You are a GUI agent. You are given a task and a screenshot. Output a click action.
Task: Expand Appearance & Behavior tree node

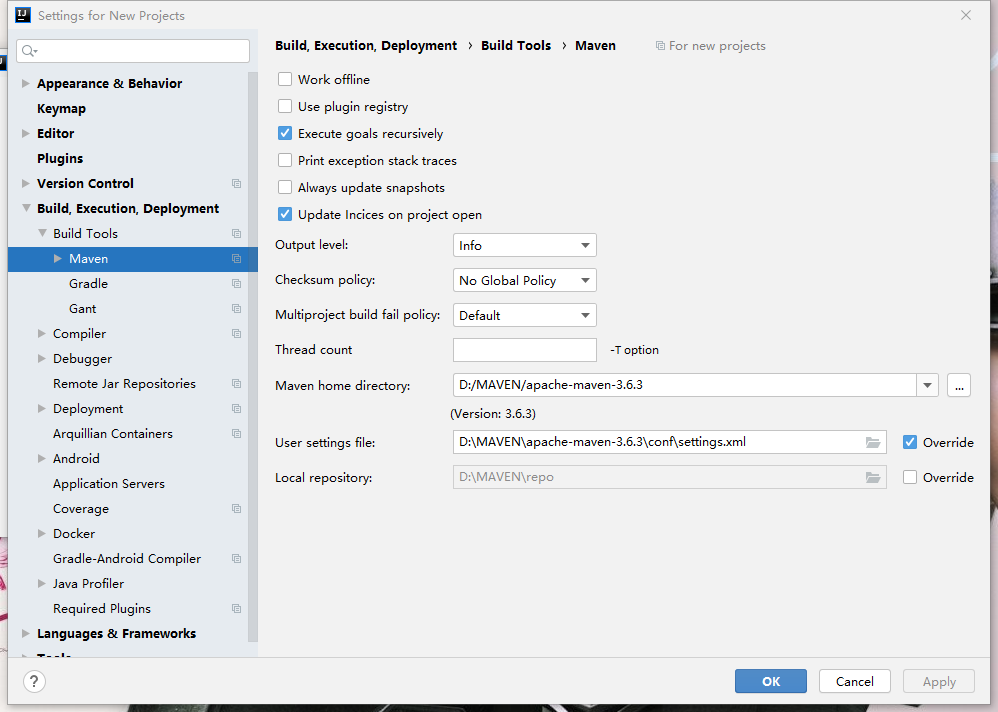(25, 83)
